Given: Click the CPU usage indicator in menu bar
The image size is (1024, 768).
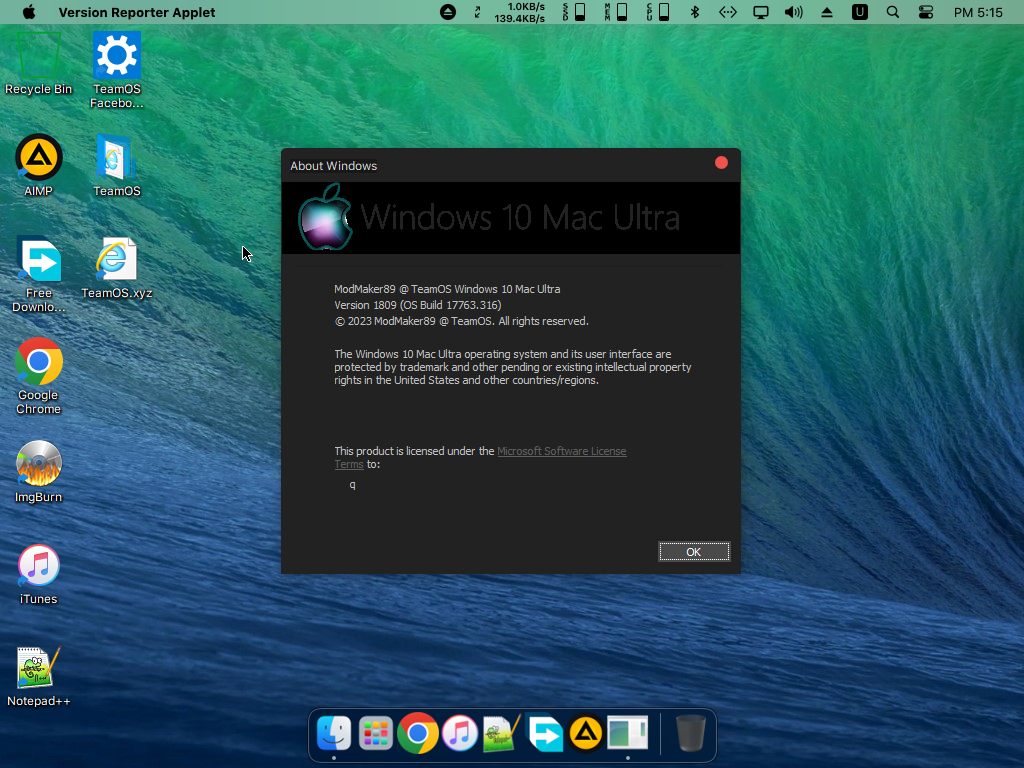Looking at the screenshot, I should coord(658,12).
